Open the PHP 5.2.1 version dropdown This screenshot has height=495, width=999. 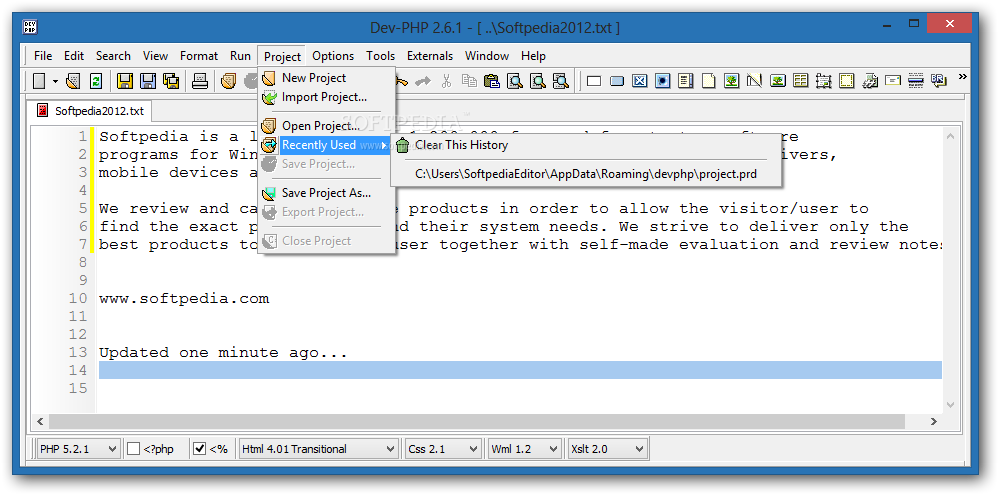tap(78, 448)
